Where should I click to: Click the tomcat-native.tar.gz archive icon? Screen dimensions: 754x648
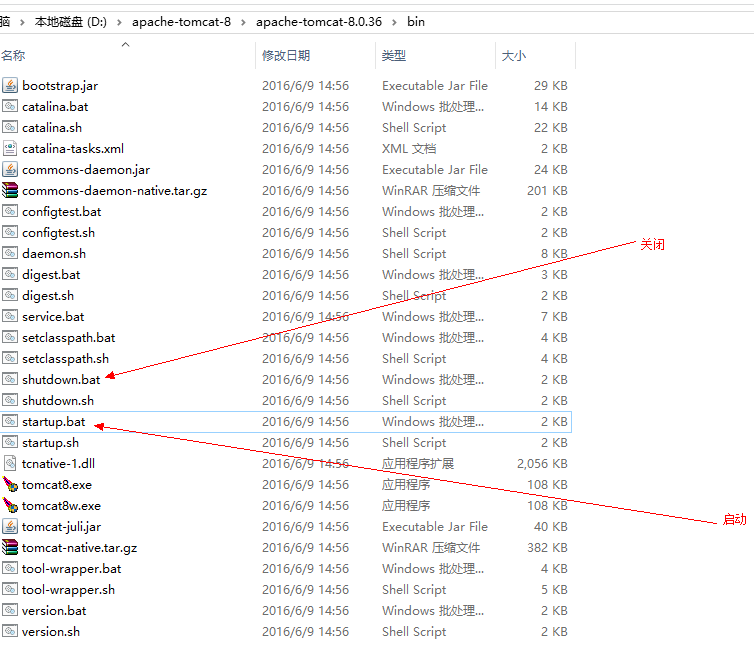pyautogui.click(x=10, y=547)
